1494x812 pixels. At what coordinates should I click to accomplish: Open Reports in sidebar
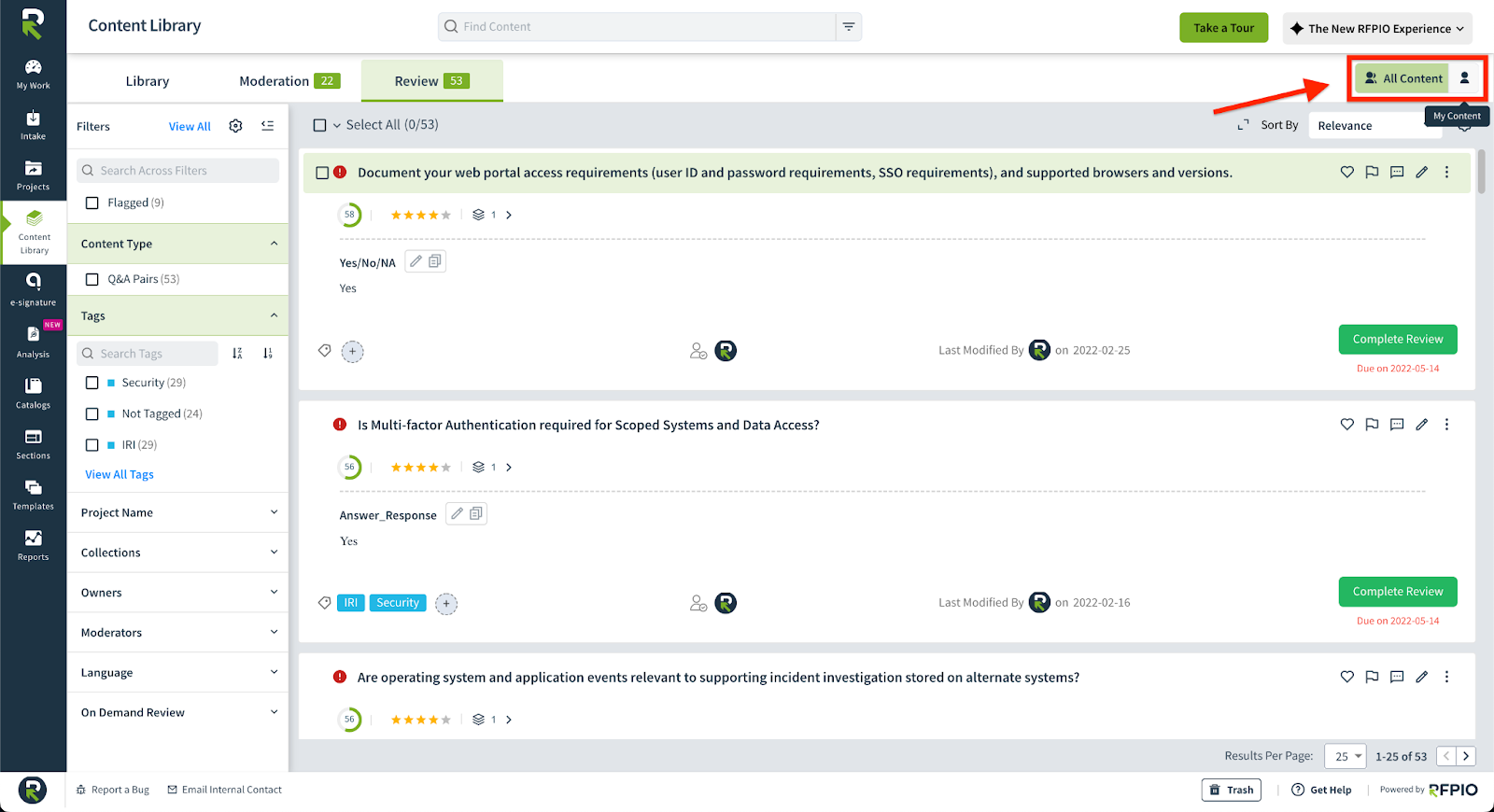pos(33,545)
